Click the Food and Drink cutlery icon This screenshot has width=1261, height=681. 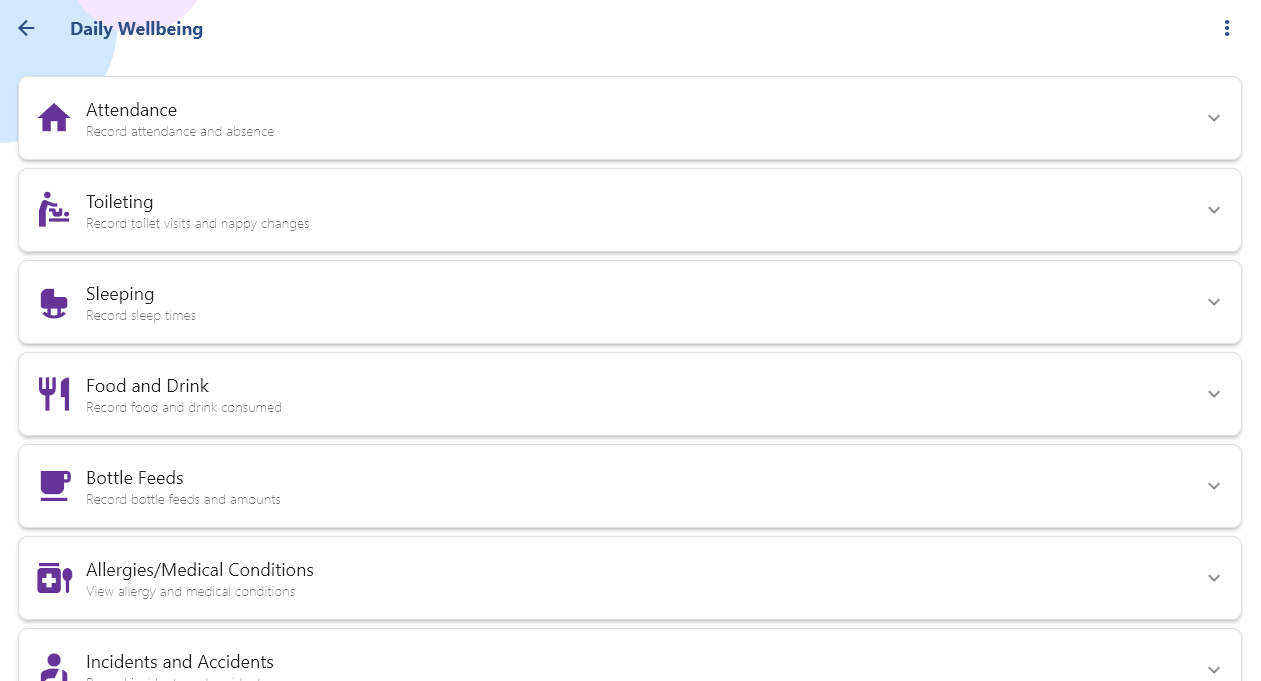click(x=54, y=394)
